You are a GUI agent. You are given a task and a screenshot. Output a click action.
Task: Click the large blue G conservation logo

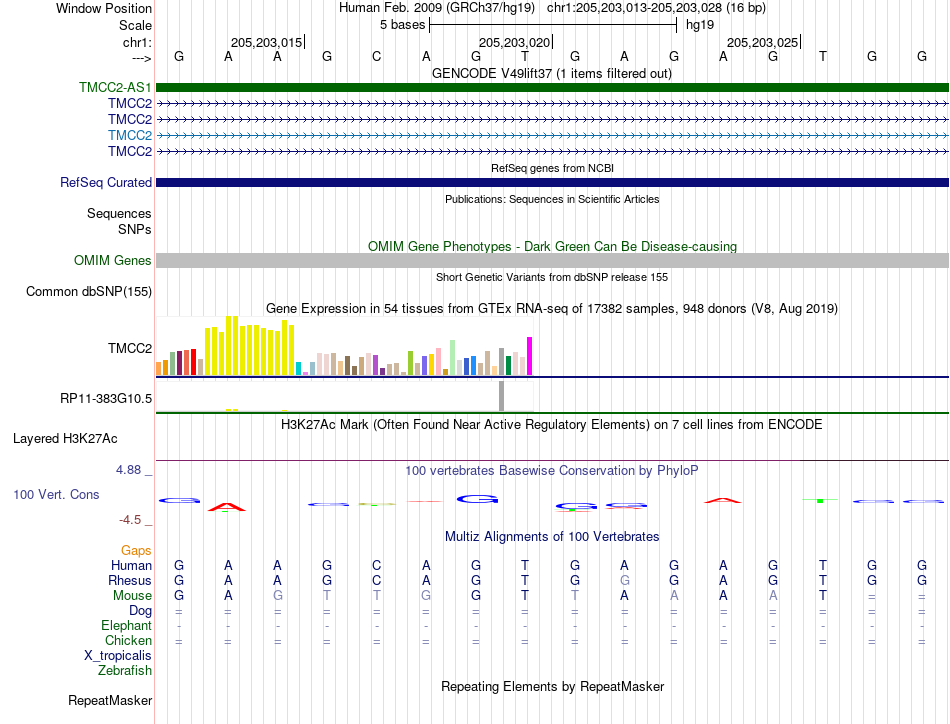pyautogui.click(x=477, y=499)
